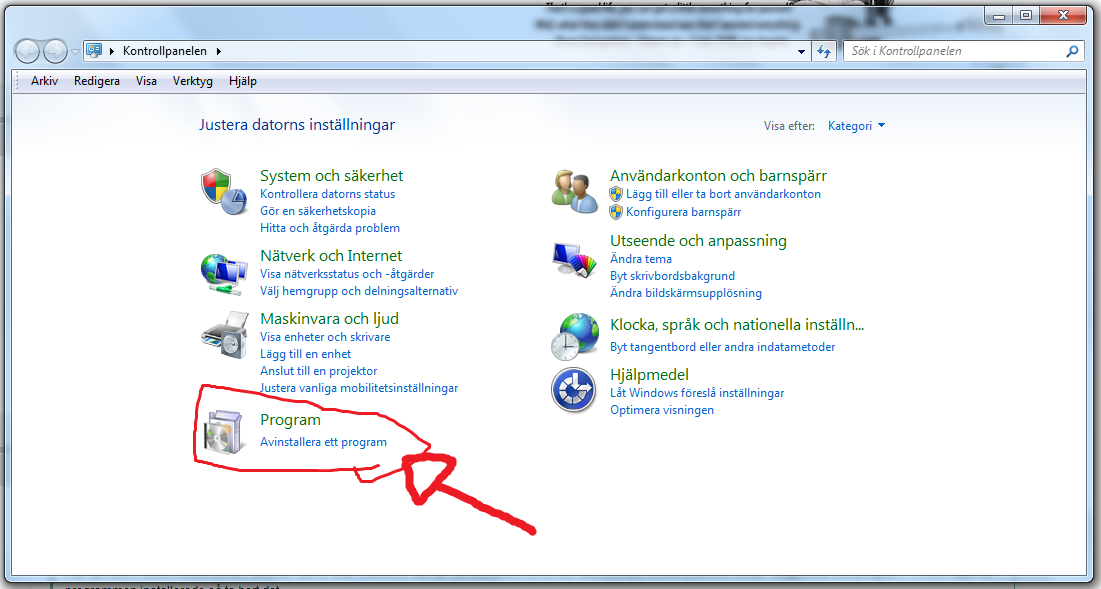This screenshot has height=589, width=1101.
Task: Select the Kontrollpanelen breadcrumb
Action: pyautogui.click(x=165, y=51)
